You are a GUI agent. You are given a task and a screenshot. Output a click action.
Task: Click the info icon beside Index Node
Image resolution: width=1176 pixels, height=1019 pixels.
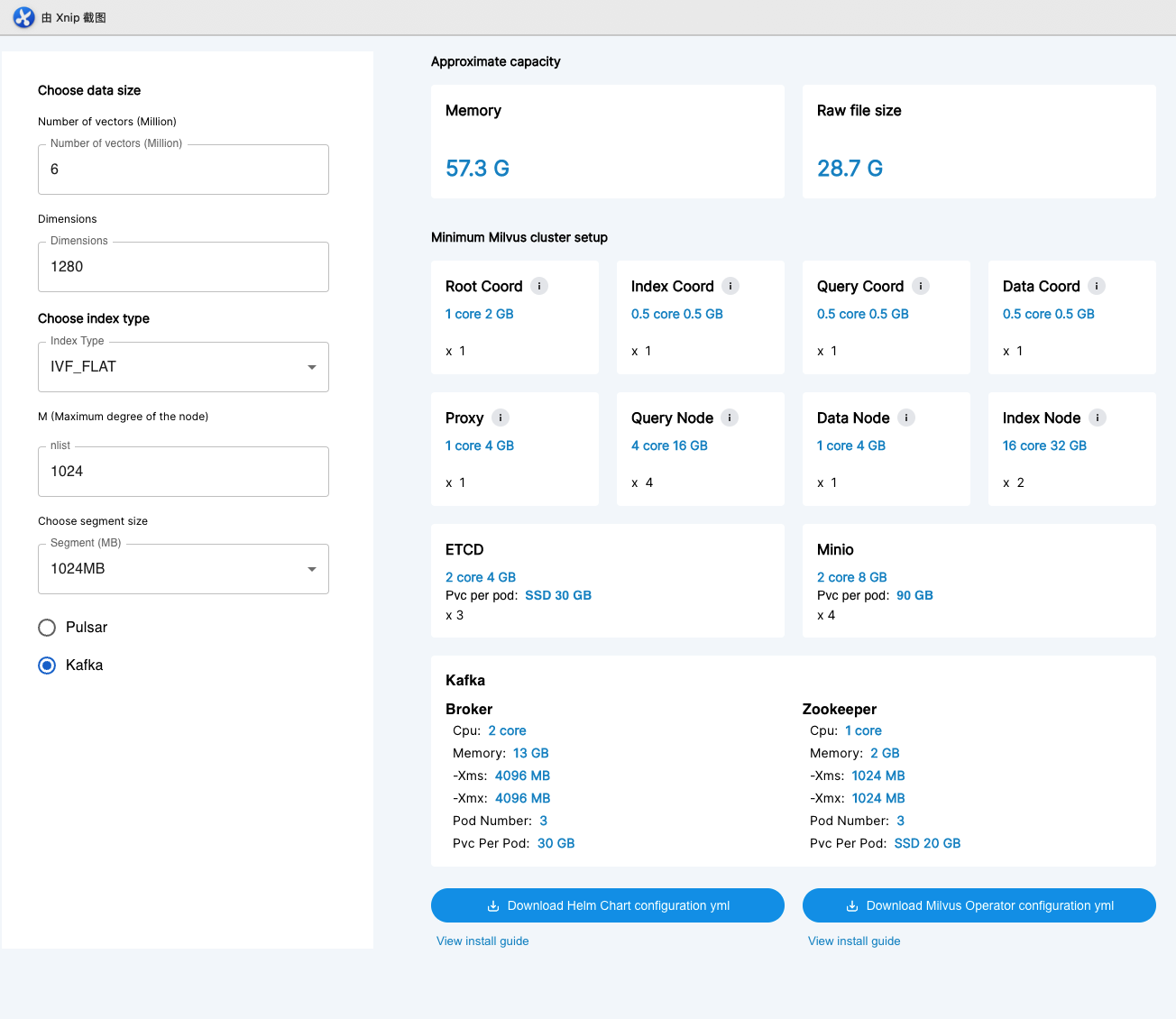pyautogui.click(x=1098, y=418)
